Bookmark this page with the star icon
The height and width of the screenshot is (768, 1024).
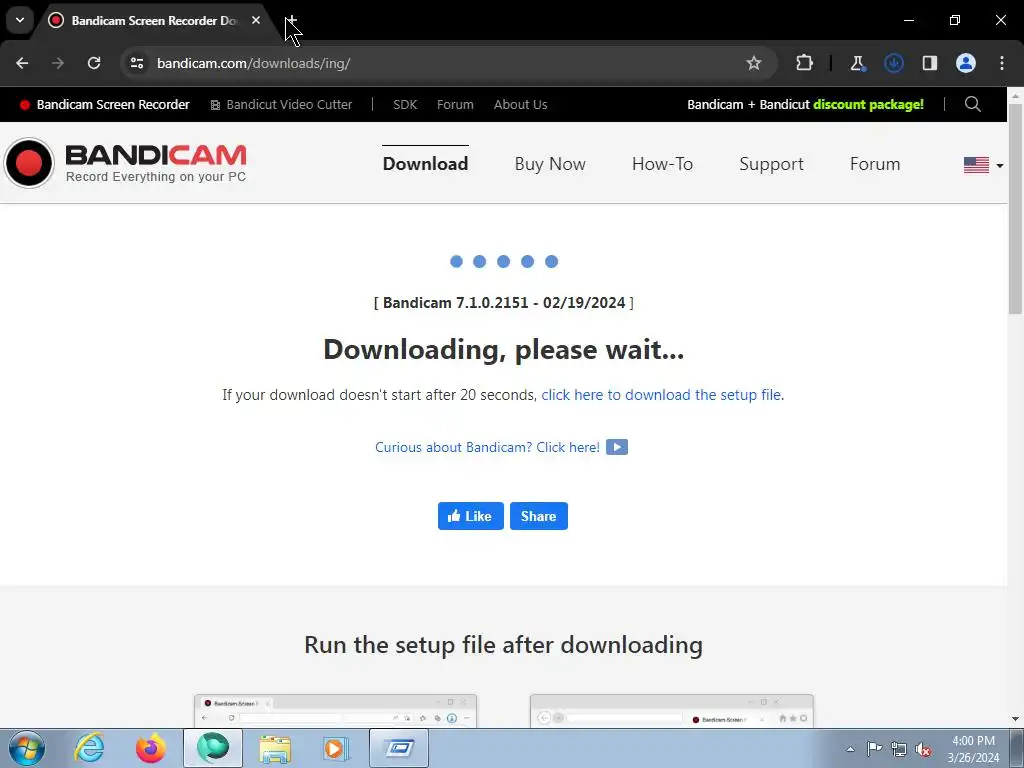[x=754, y=63]
